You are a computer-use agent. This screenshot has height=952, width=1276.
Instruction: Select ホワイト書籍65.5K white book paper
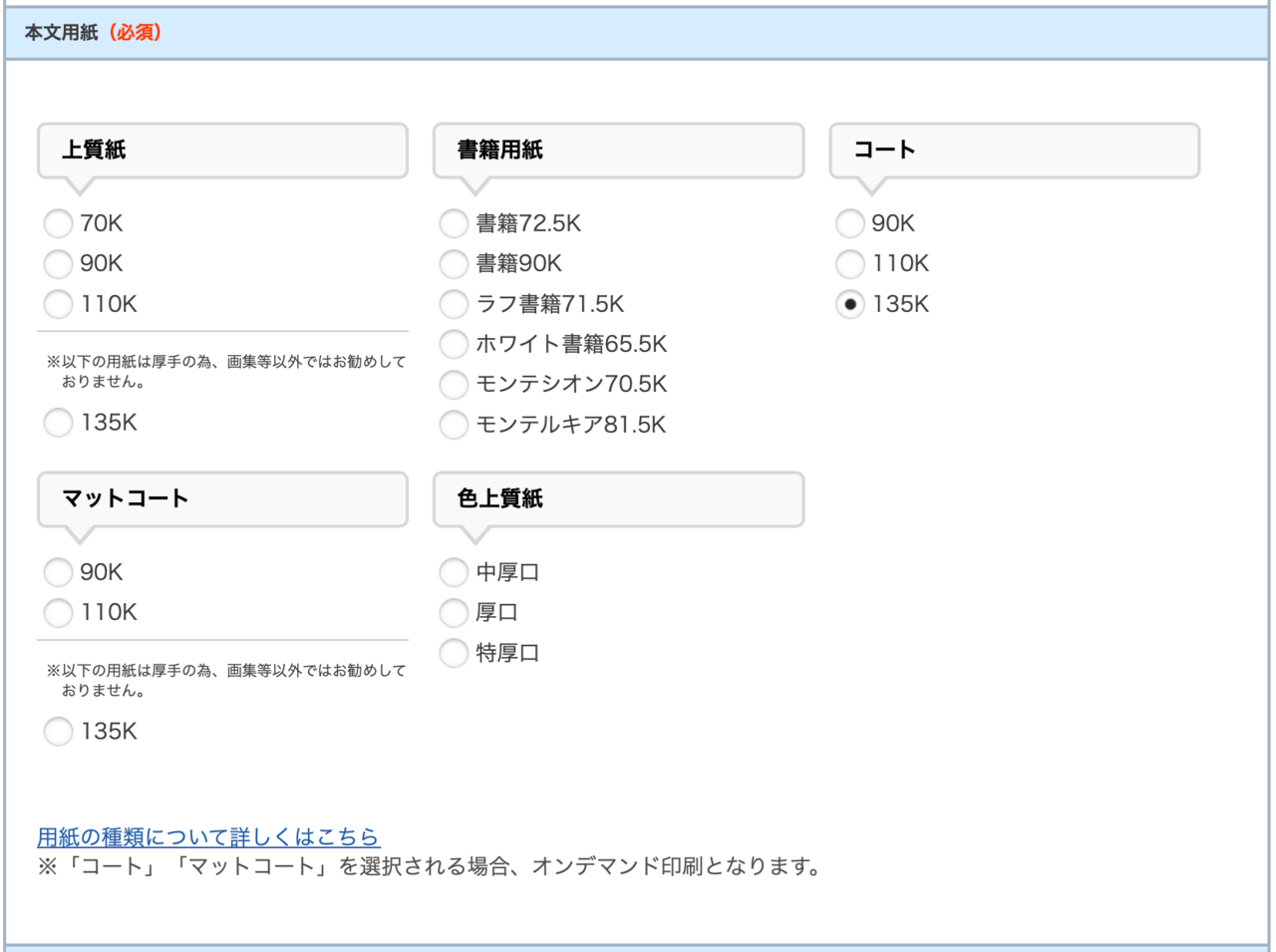pos(453,344)
